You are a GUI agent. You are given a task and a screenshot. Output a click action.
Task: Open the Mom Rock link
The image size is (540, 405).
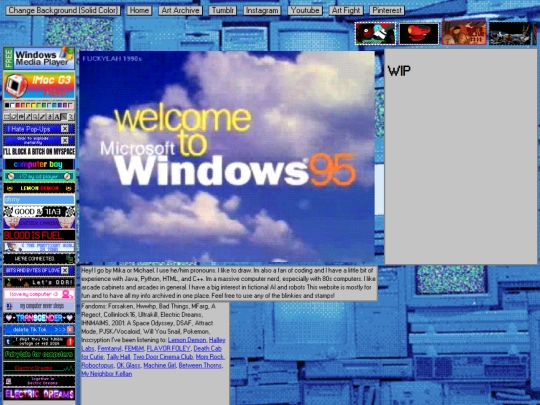coord(209,357)
